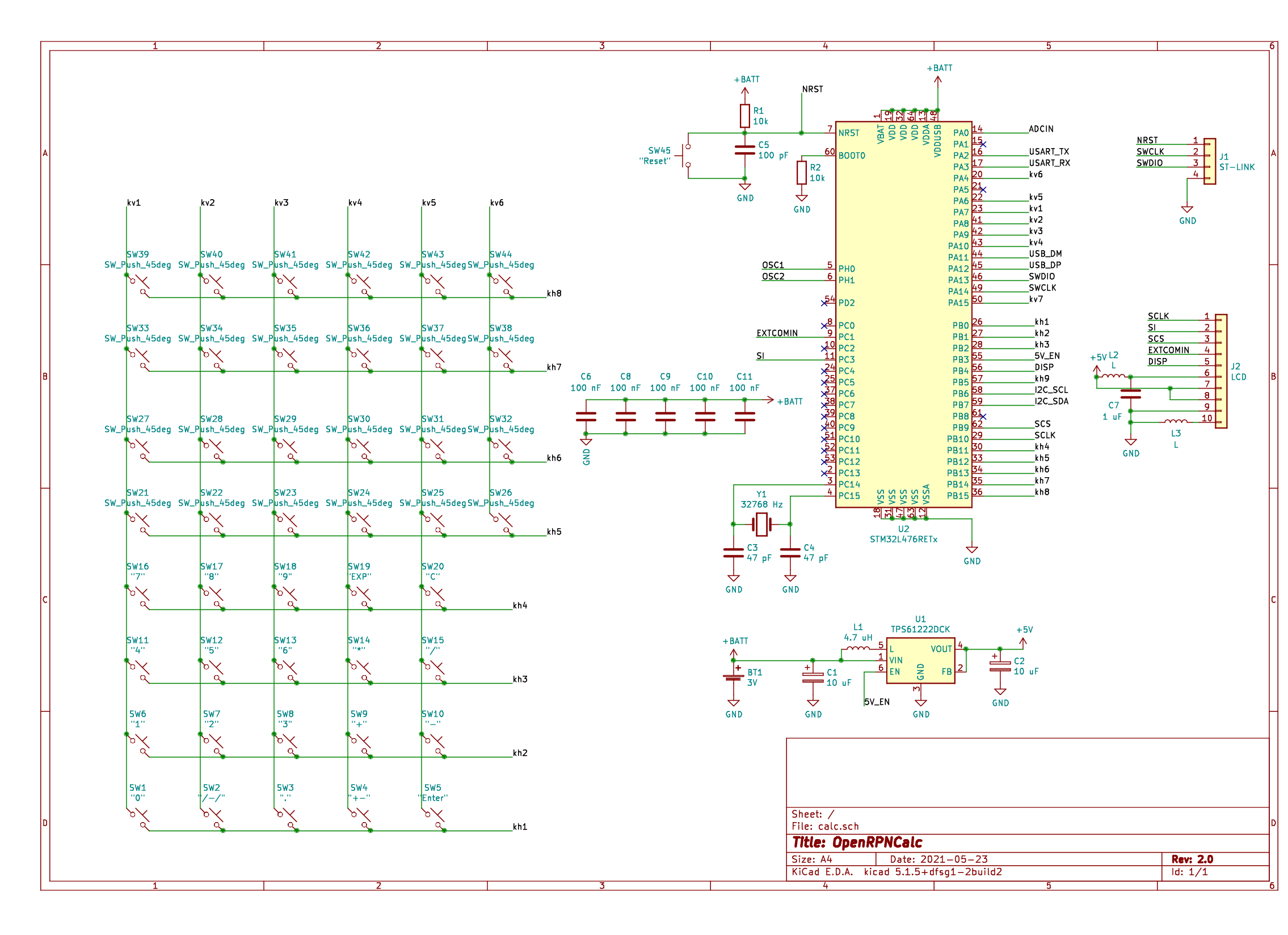The width and height of the screenshot is (1288, 935).
Task: Click the USB_DM net label
Action: pos(1045,254)
